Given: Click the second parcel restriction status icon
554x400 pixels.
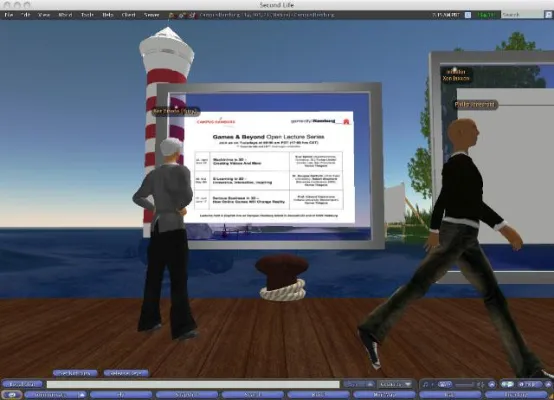Looking at the screenshot, I should pos(182,15).
